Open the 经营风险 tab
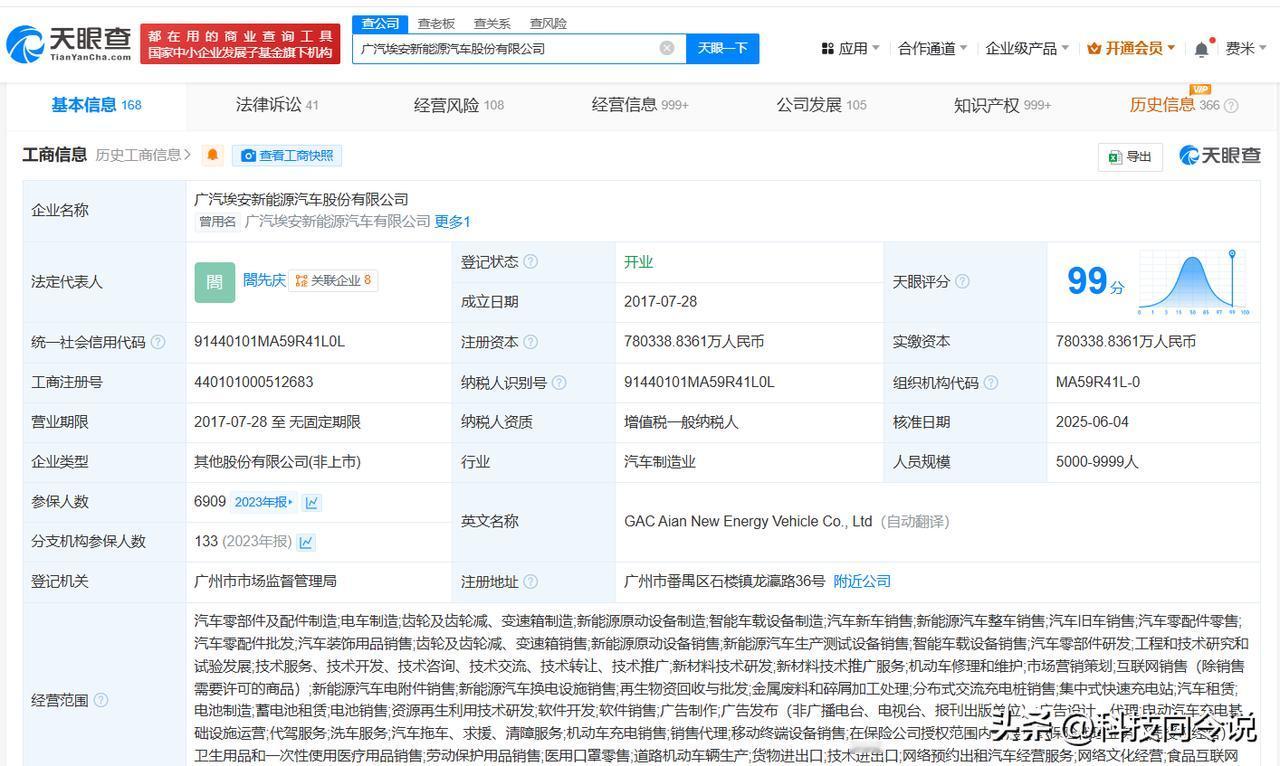Viewport: 1280px width, 766px height. 459,105
